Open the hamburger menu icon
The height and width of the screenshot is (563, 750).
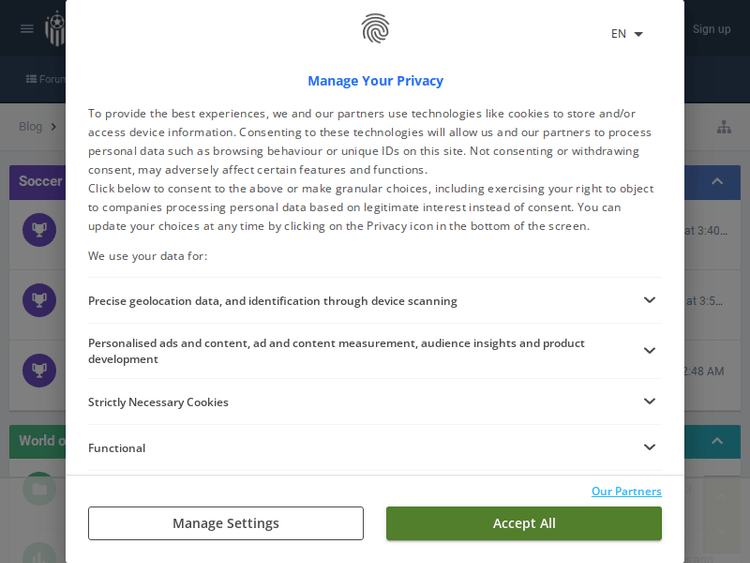(x=27, y=29)
